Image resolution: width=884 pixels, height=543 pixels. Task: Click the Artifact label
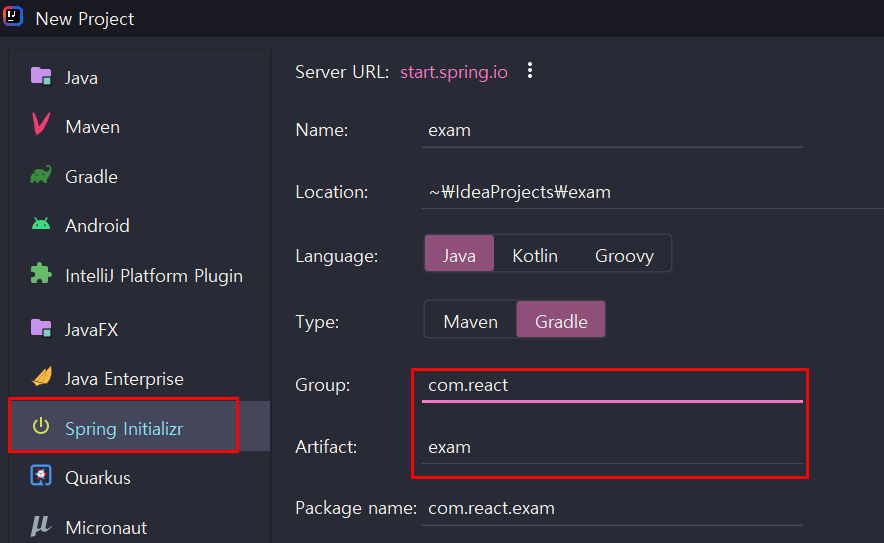click(x=326, y=447)
